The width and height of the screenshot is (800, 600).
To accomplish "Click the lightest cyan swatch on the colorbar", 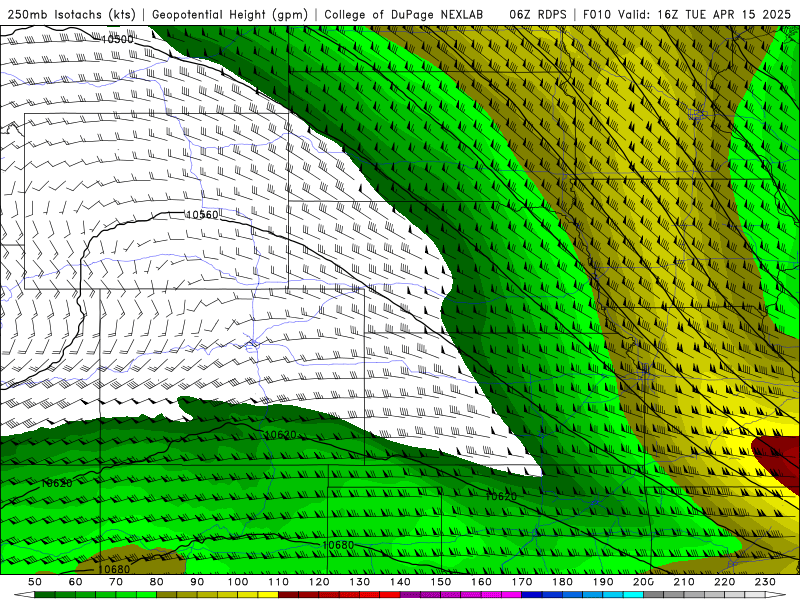I will pos(633,594).
